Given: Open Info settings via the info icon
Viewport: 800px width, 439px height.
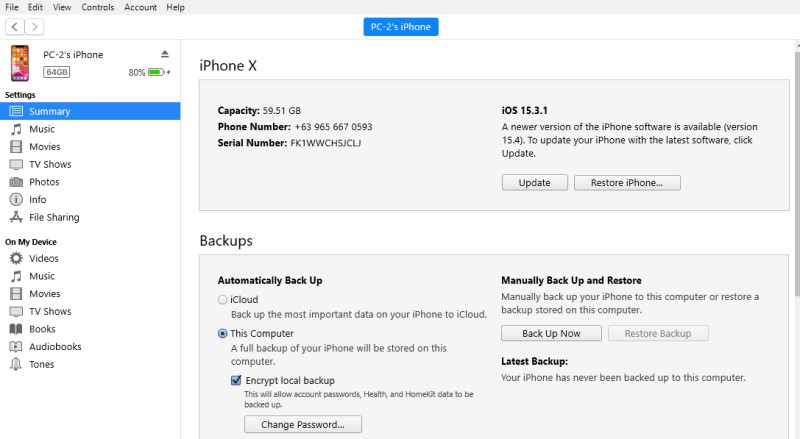Looking at the screenshot, I should (x=17, y=199).
